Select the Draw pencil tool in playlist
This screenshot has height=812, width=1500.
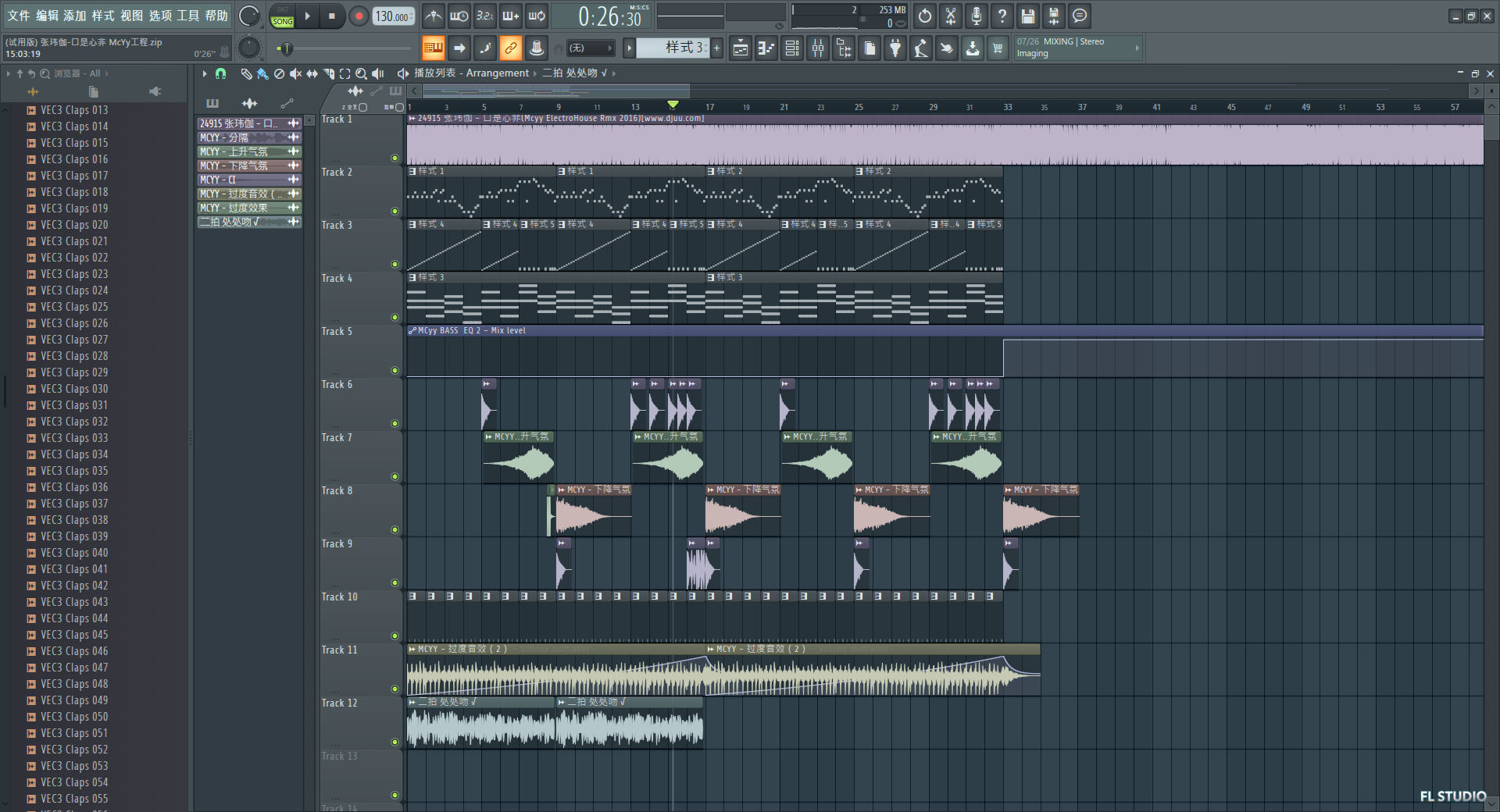(x=246, y=73)
